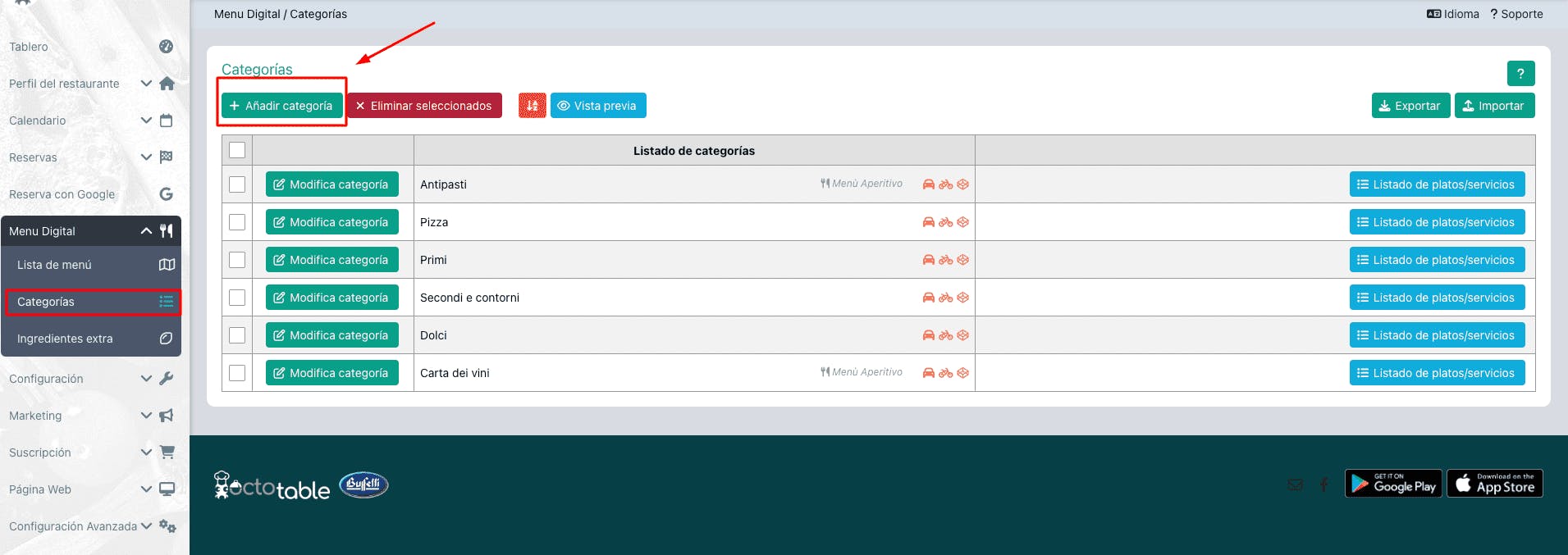This screenshot has width=1568, height=555.
Task: Open the green question mark help button
Action: click(1520, 73)
